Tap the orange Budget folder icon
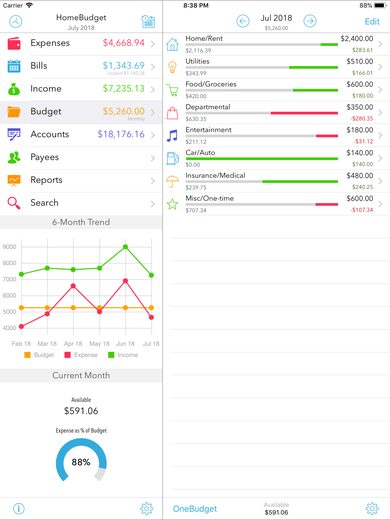This screenshot has width=390, height=520. [x=14, y=112]
